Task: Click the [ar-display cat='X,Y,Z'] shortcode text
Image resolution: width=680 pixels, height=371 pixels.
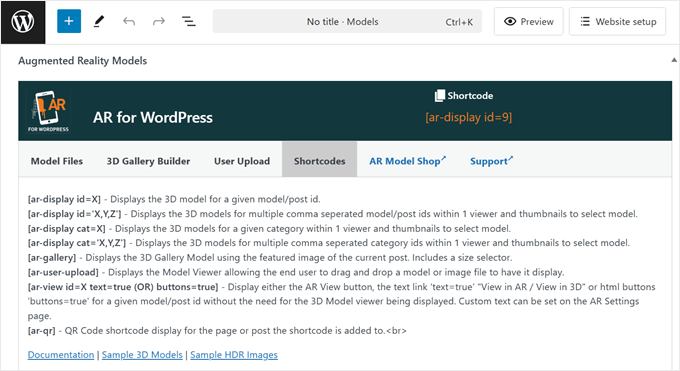Action: coord(77,243)
